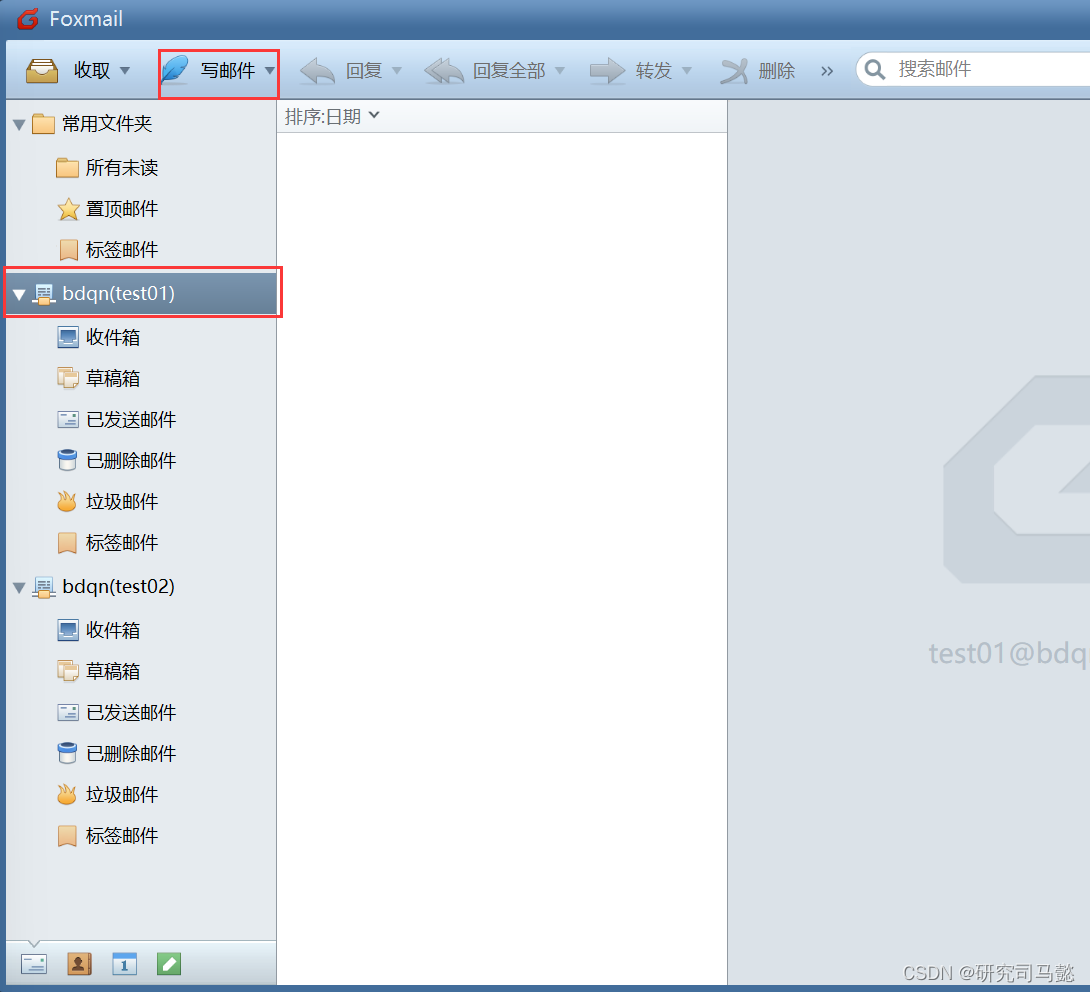Switch to the calendar view icon
This screenshot has height=992, width=1090.
[124, 963]
